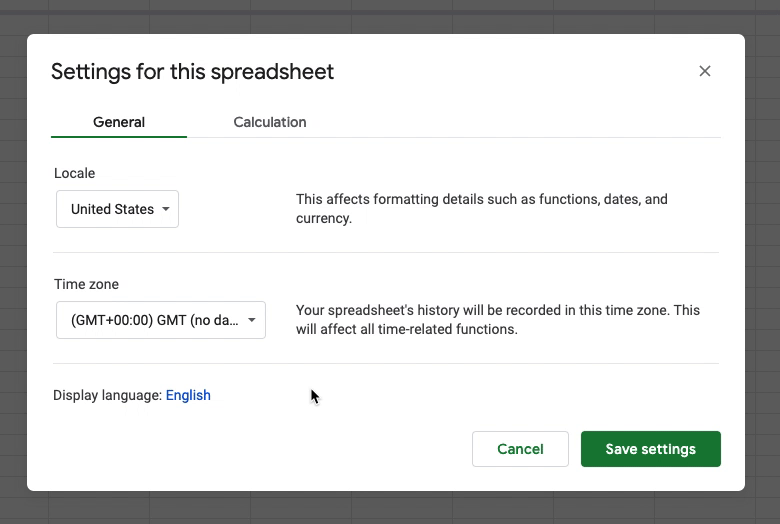Click the caret arrow beside United States
The image size is (780, 524).
tap(166, 209)
